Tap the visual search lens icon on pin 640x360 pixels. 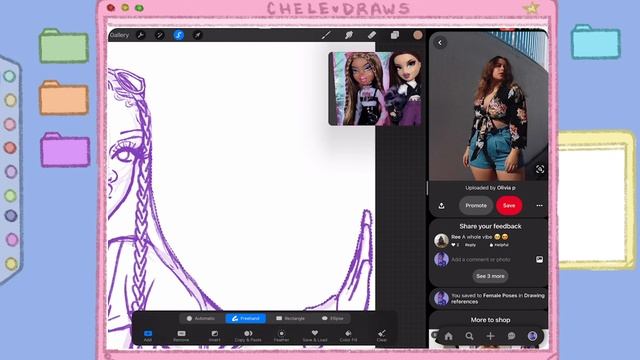[x=540, y=169]
